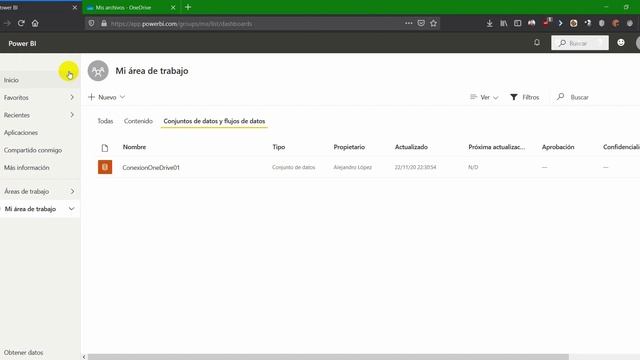Open the Ver view options dropdown
The height and width of the screenshot is (360, 640).
pos(484,97)
